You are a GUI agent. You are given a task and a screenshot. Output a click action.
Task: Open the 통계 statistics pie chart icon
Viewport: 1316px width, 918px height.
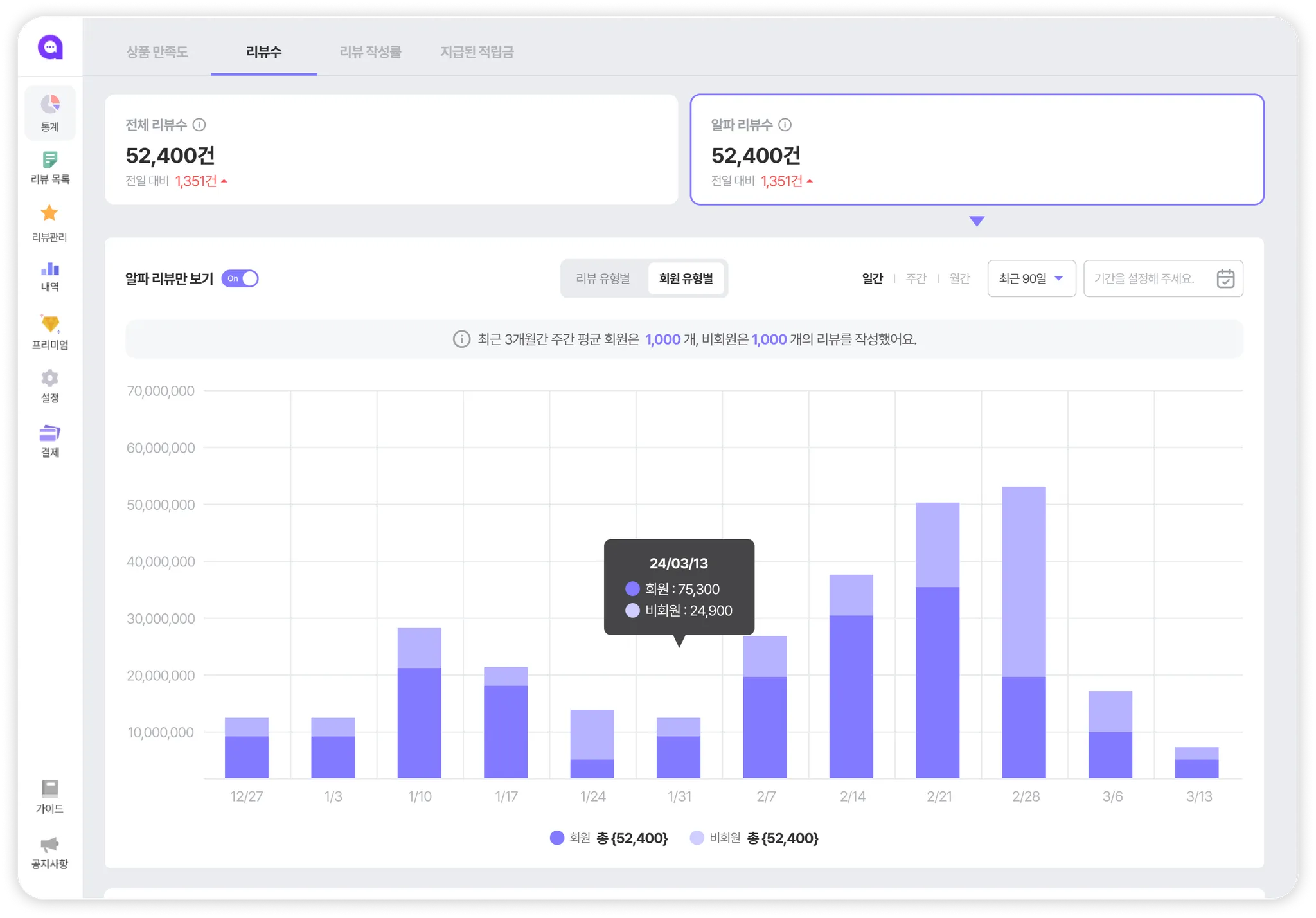pos(50,104)
